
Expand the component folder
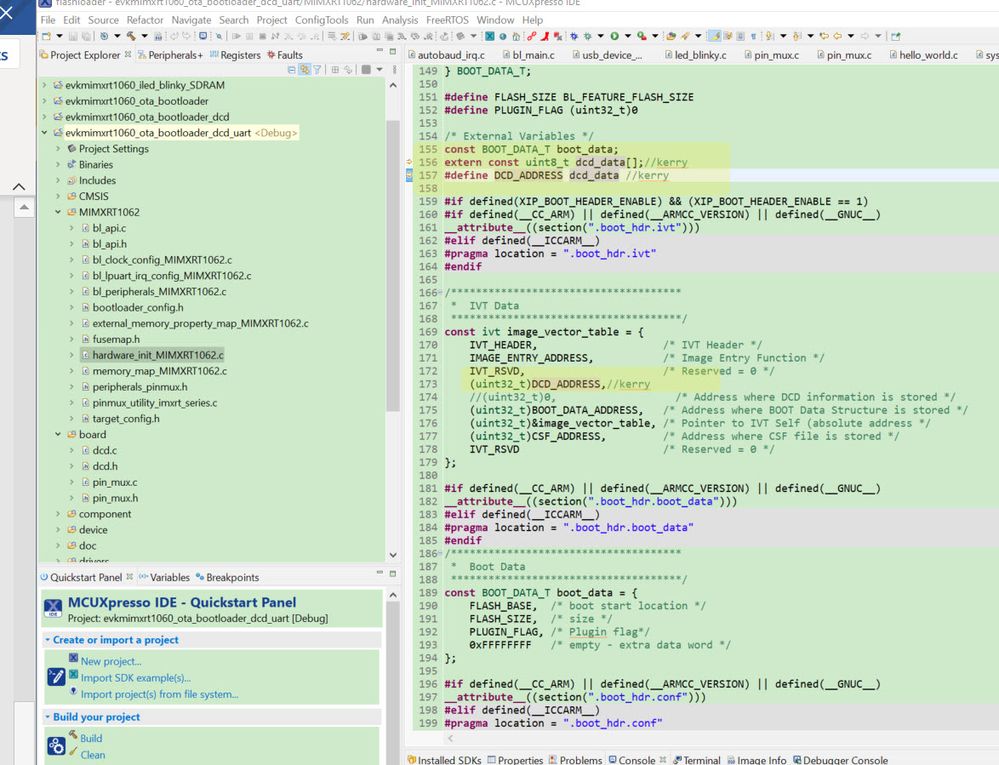pyautogui.click(x=58, y=514)
